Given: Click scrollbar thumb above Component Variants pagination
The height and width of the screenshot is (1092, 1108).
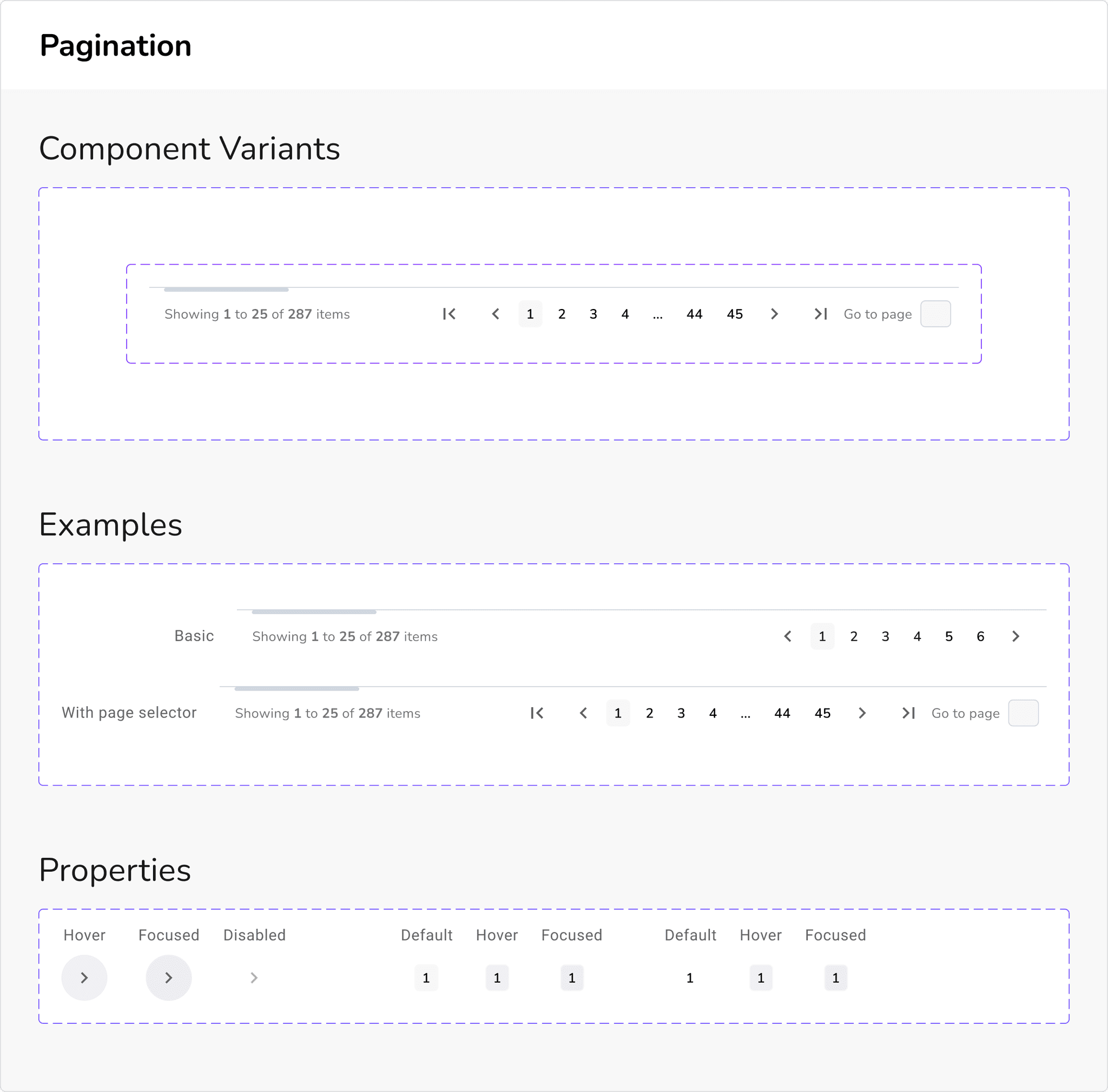Looking at the screenshot, I should tap(226, 290).
